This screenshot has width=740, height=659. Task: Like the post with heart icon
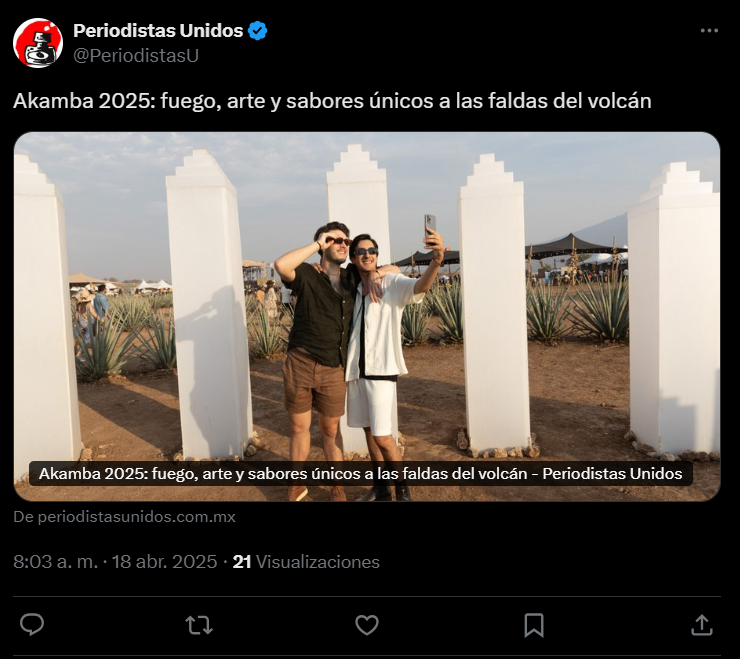tap(367, 625)
